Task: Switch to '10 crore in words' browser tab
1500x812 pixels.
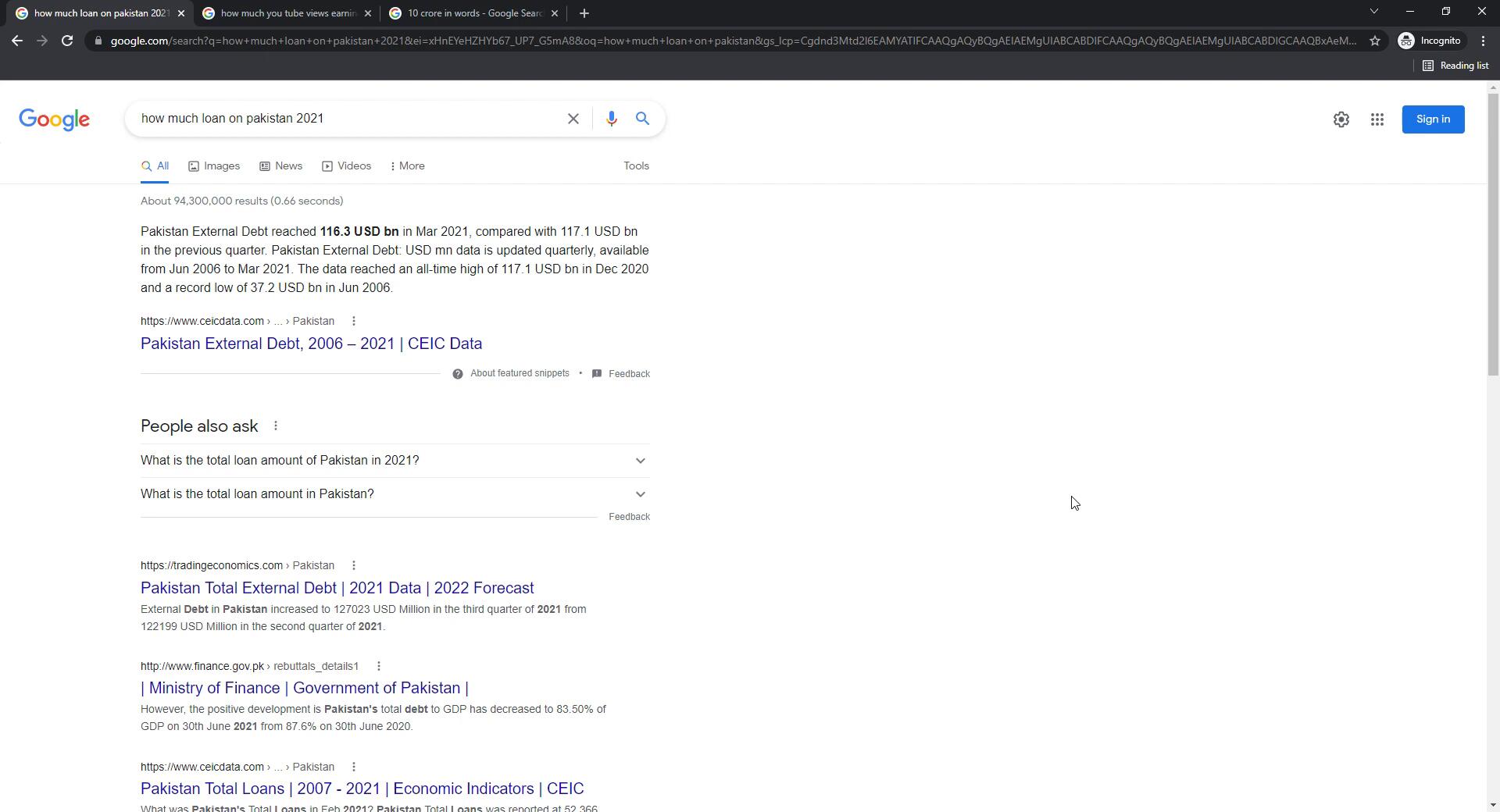Action: point(473,13)
